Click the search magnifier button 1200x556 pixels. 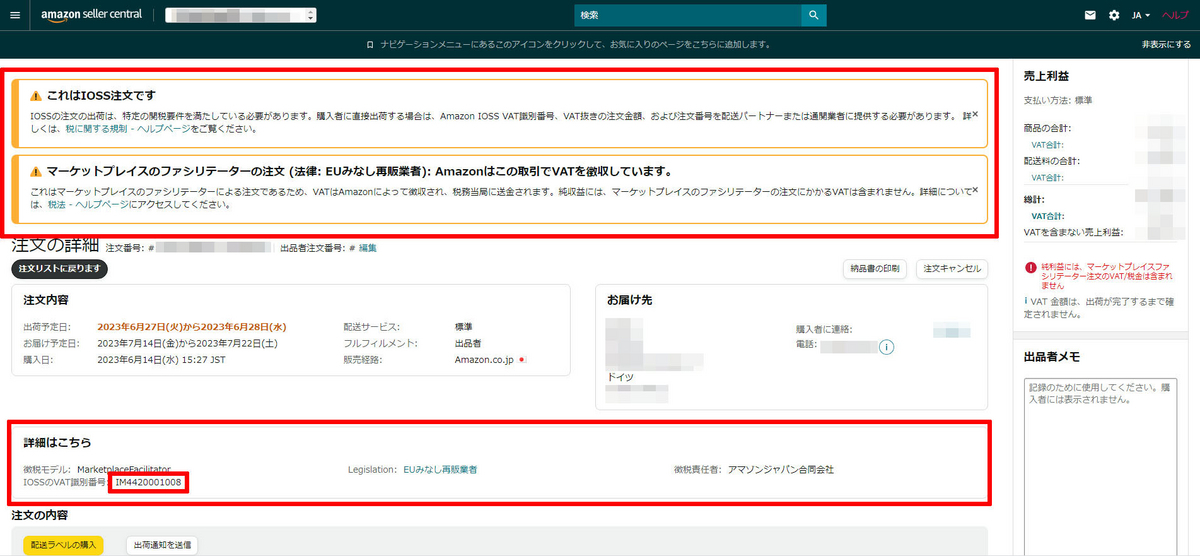(x=814, y=15)
